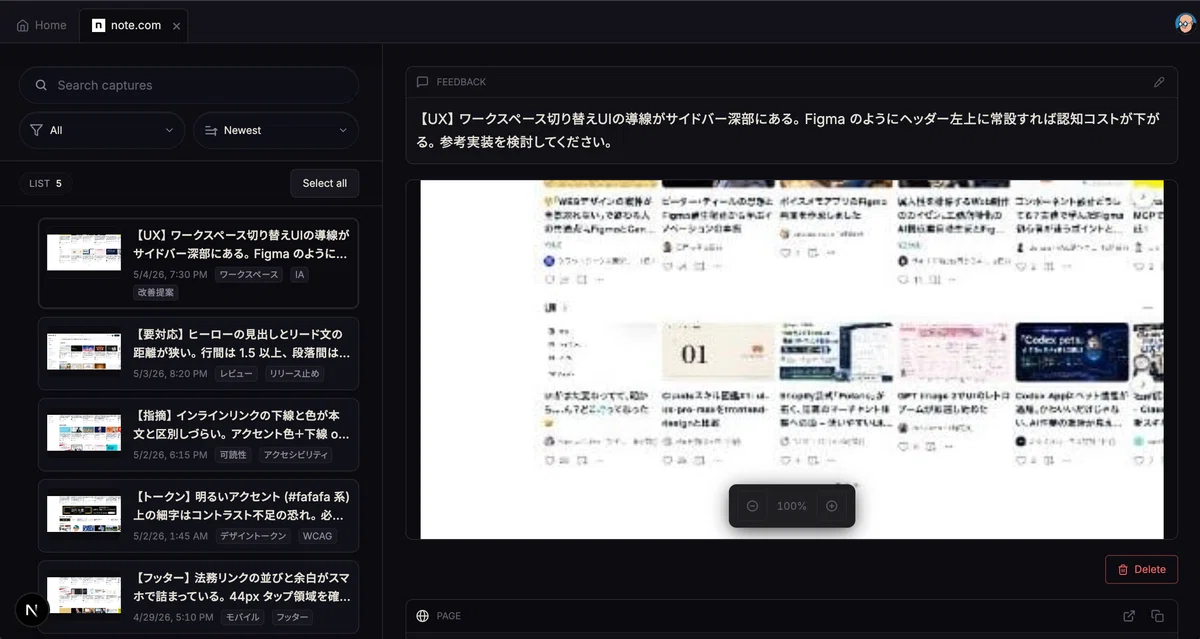Screen dimensions: 1200x639
Task: Click thumbnail of the 【UX】 capture
Action: tap(84, 253)
